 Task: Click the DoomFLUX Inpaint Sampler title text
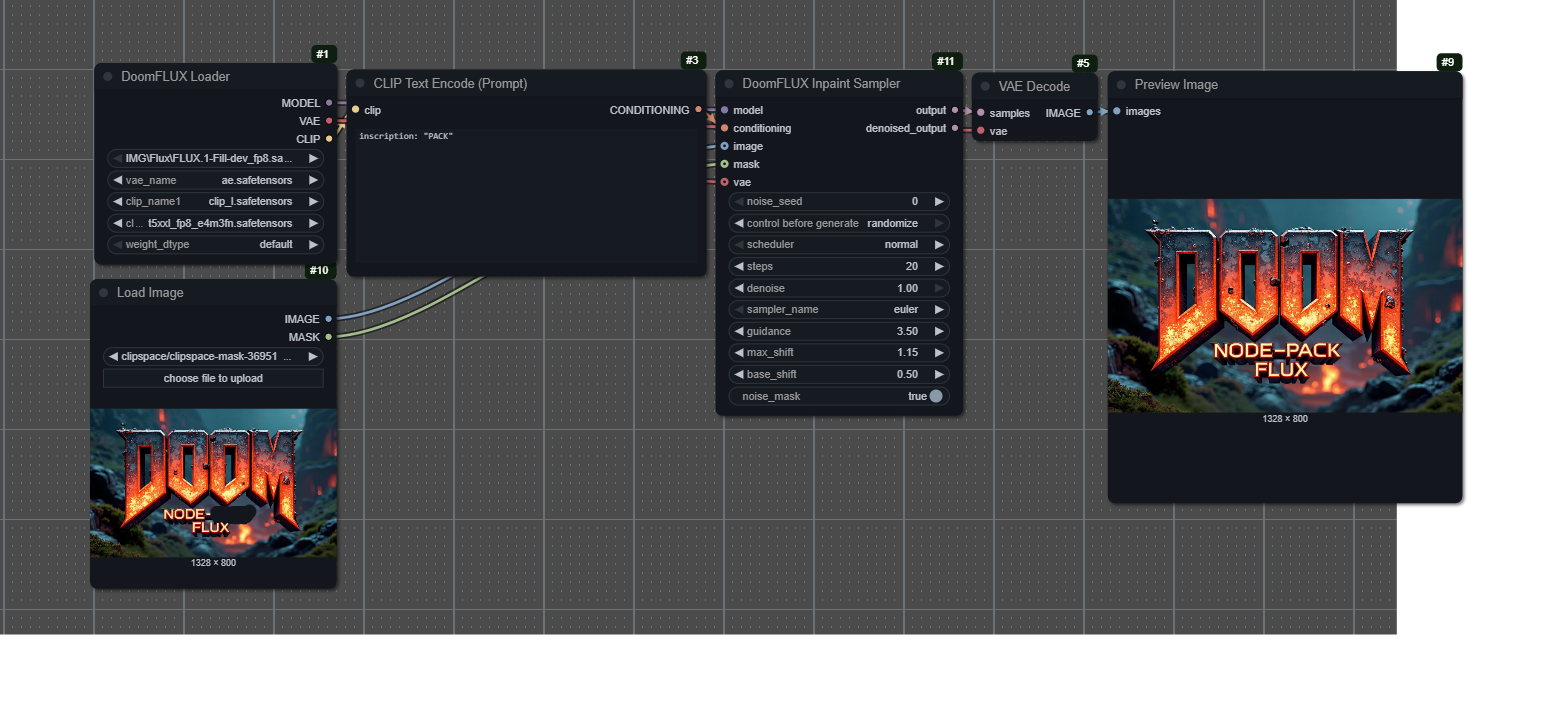[821, 84]
